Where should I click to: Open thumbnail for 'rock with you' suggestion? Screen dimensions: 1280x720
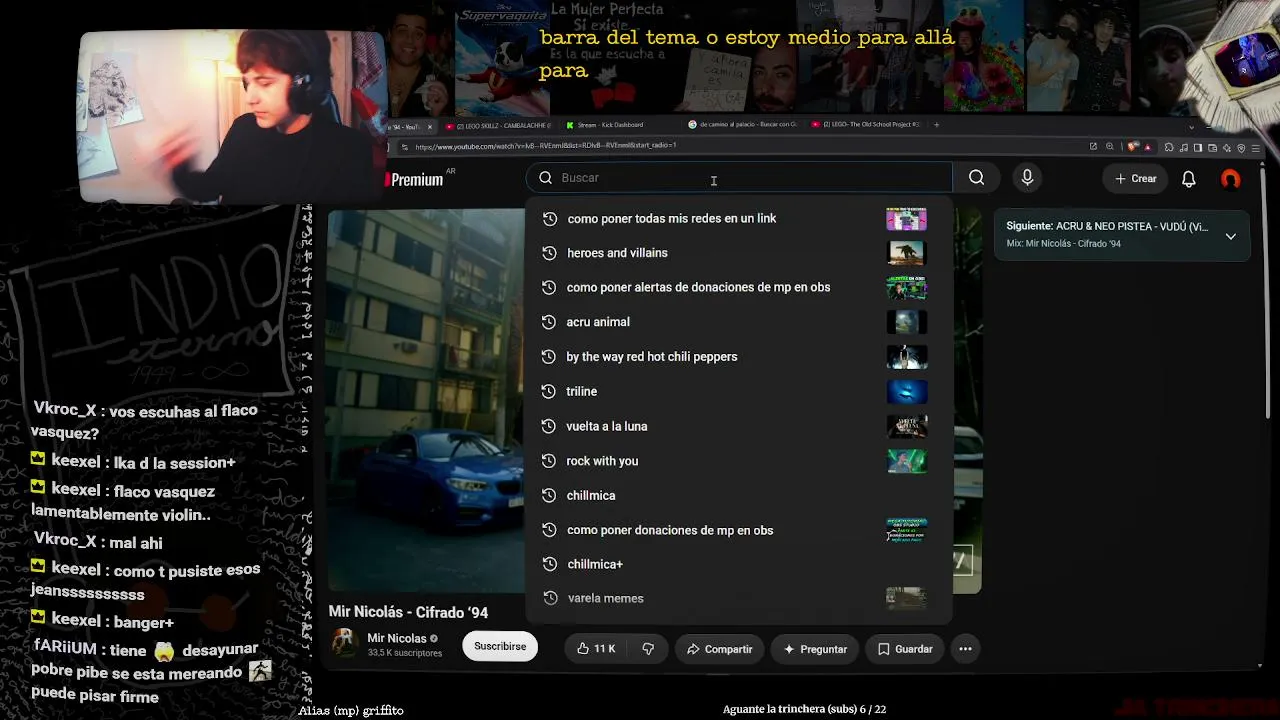tap(906, 461)
